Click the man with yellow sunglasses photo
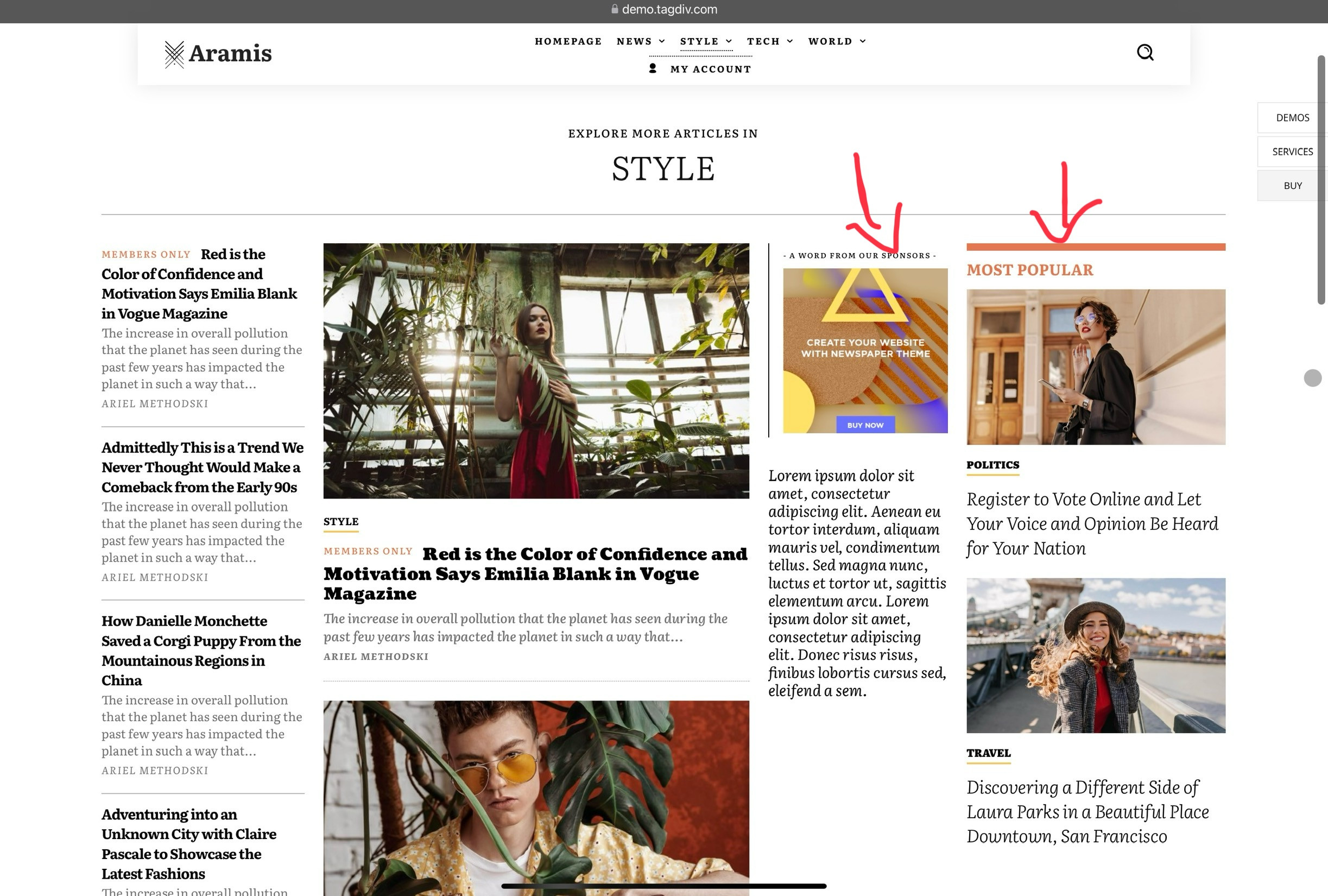The width and height of the screenshot is (1328, 896). (x=536, y=798)
